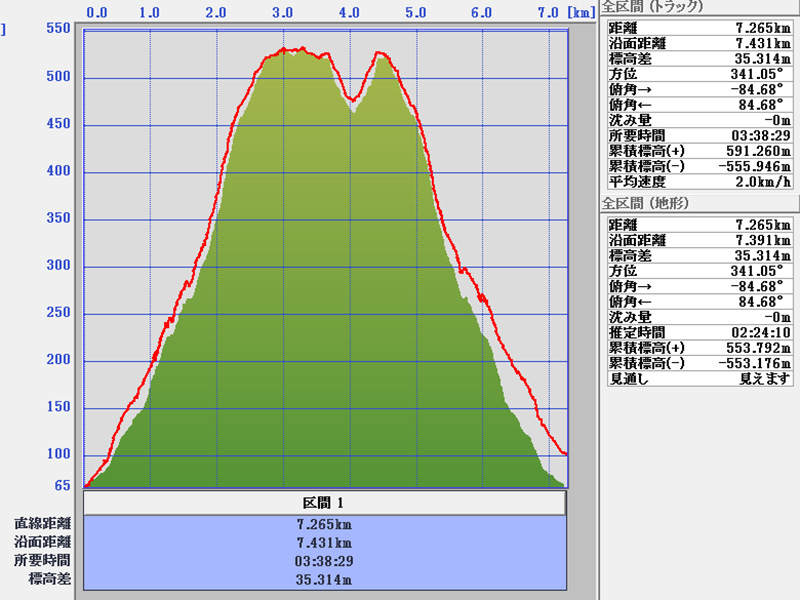Screen dimensions: 800x600
Task: Select the 平均速度 2.0km/h row
Action: click(700, 181)
